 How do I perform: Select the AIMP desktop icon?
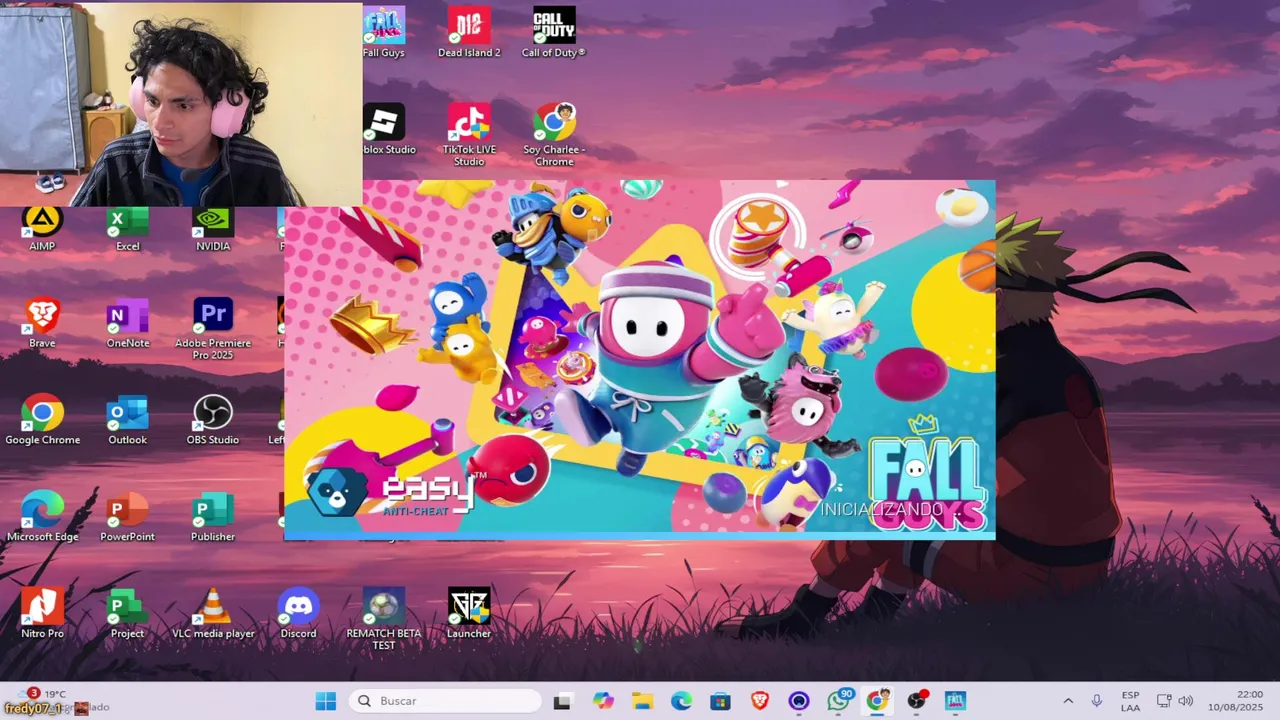coord(42,229)
